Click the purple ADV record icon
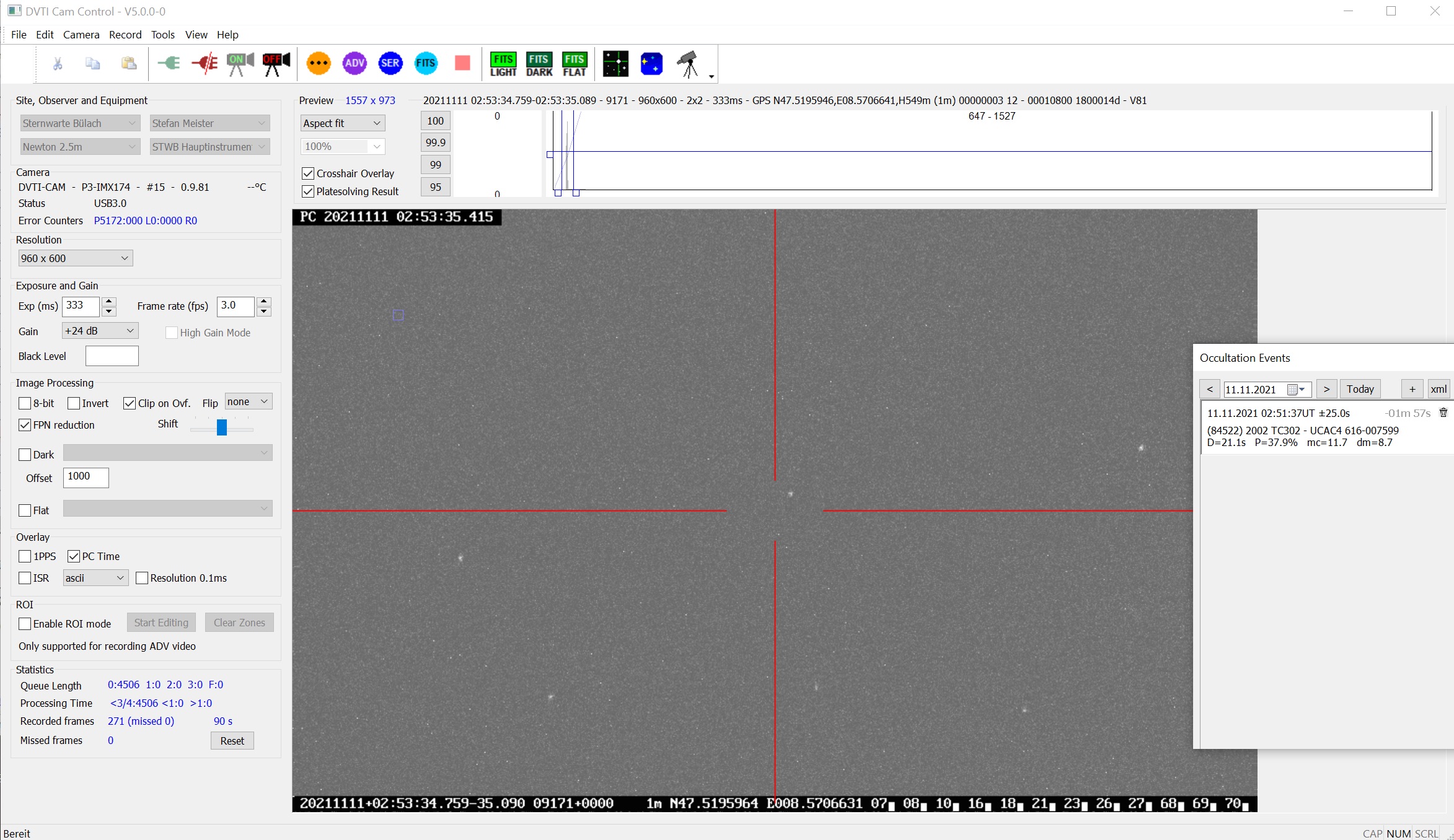Image resolution: width=1454 pixels, height=840 pixels. (x=355, y=63)
